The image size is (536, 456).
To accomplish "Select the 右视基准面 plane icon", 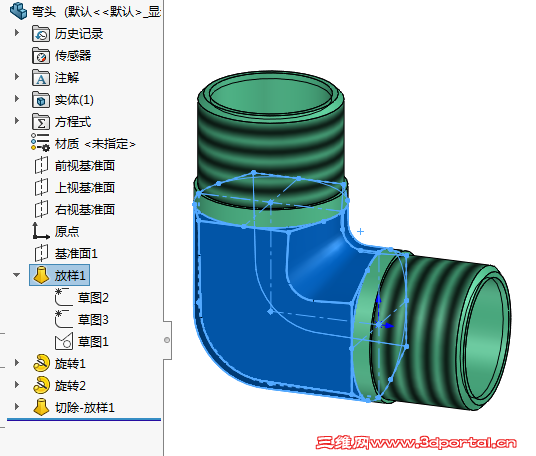I will [x=41, y=209].
